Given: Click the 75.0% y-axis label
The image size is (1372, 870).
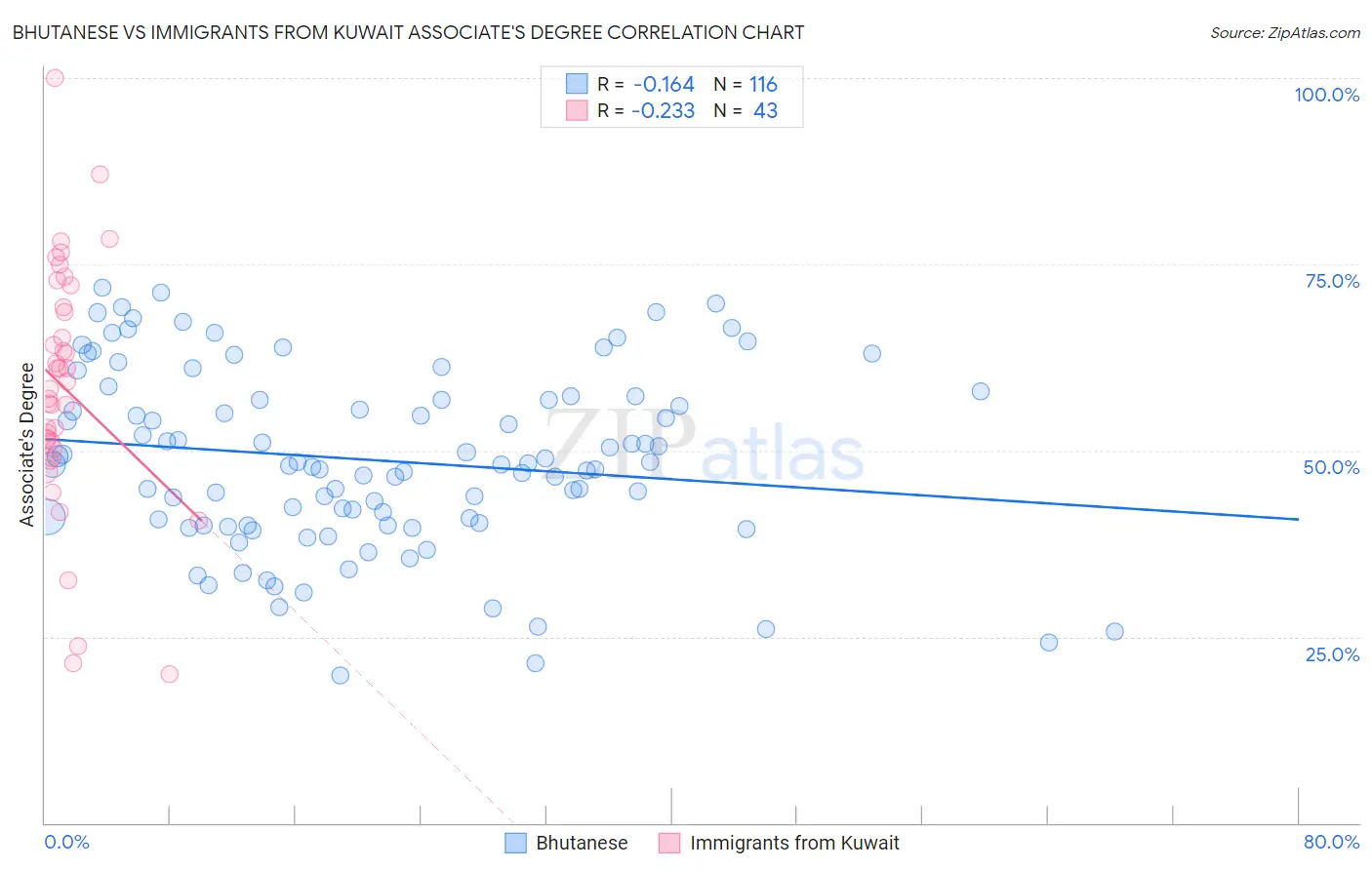Looking at the screenshot, I should [1332, 281].
